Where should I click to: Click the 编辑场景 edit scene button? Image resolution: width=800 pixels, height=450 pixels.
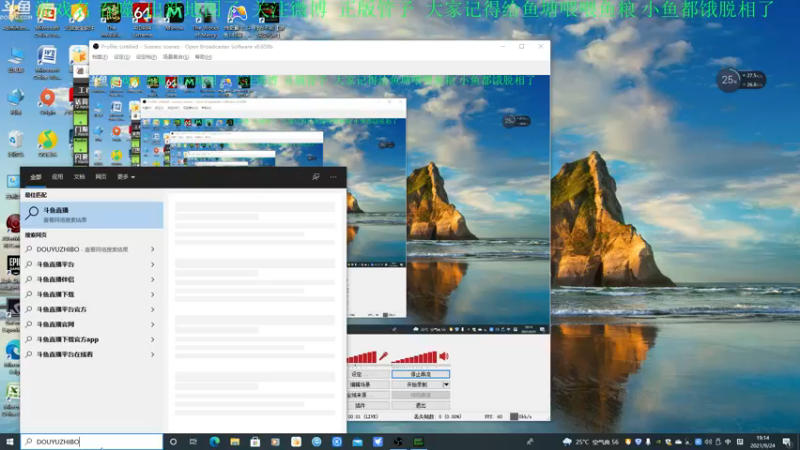pyautogui.click(x=368, y=384)
